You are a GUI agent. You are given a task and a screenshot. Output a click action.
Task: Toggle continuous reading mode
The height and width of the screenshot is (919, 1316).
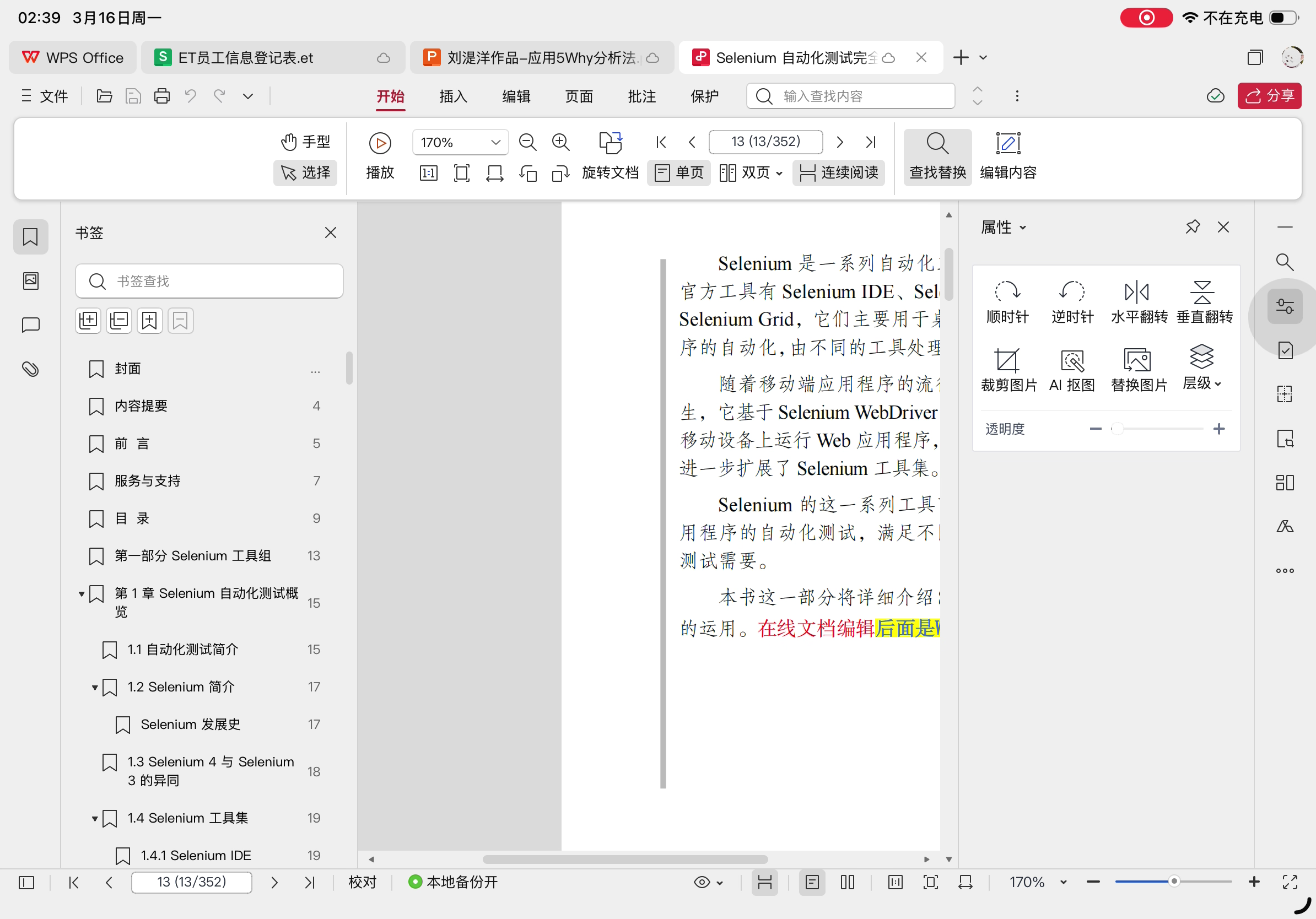tap(839, 172)
